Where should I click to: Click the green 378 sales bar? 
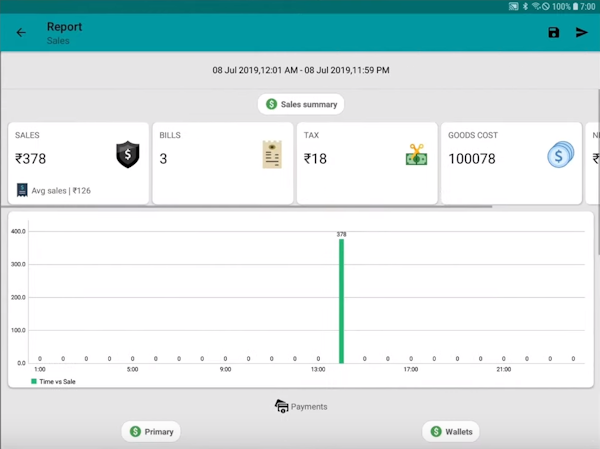point(341,300)
